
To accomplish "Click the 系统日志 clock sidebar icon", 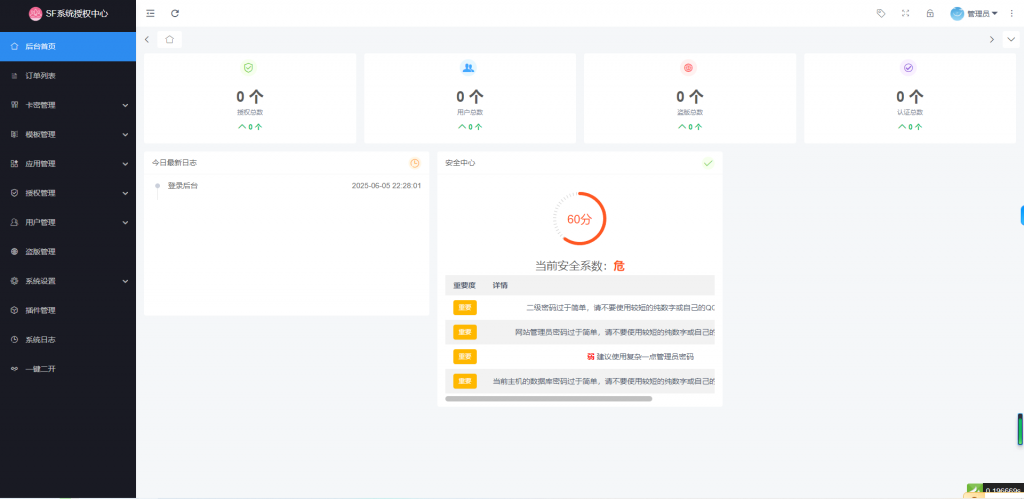I will [14, 340].
